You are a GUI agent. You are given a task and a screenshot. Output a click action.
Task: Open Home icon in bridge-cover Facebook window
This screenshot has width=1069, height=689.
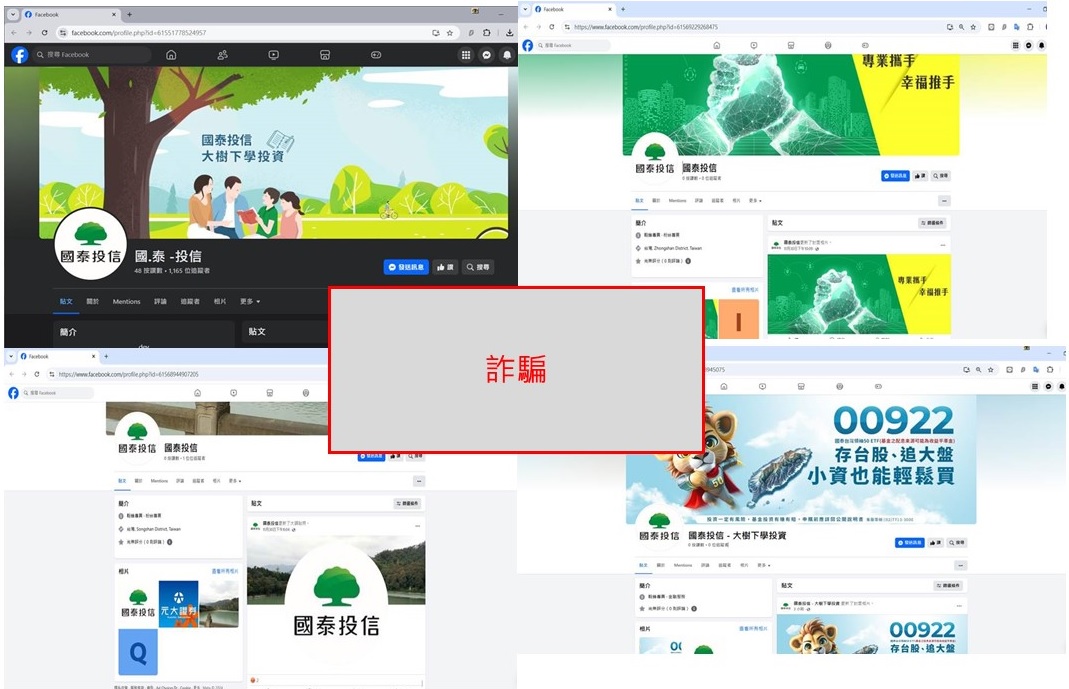click(198, 393)
